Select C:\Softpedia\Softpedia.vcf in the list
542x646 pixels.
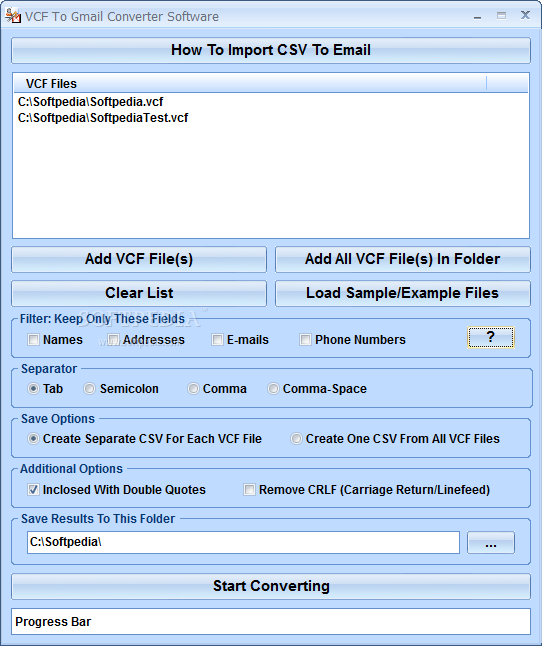(x=90, y=102)
